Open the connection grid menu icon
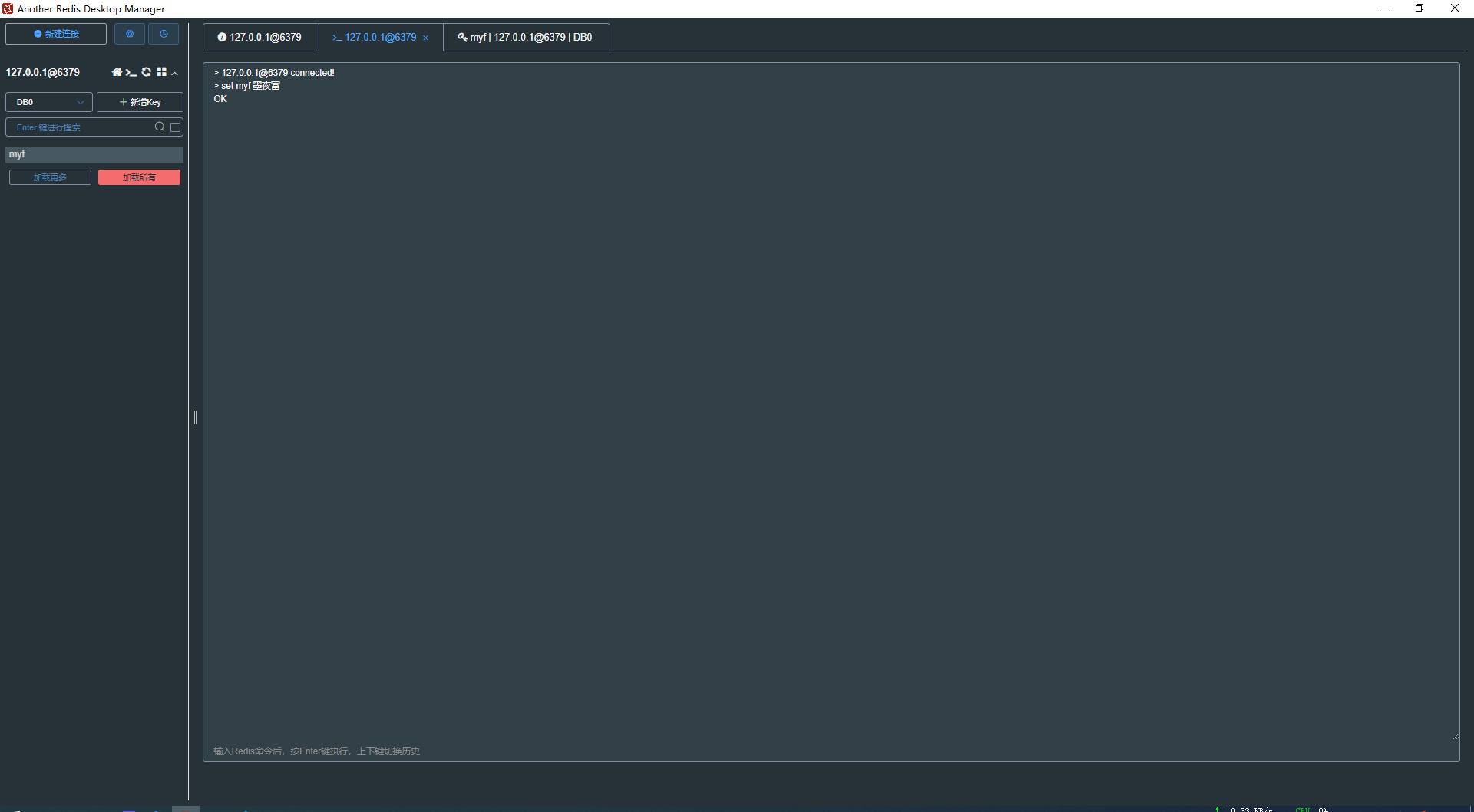Viewport: 1474px width, 812px height. pyautogui.click(x=161, y=72)
